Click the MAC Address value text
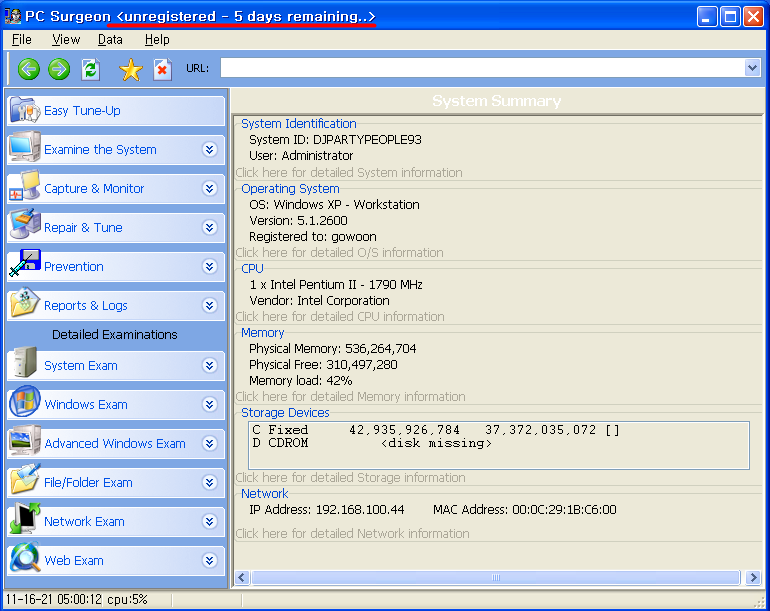The width and height of the screenshot is (770, 611). point(564,510)
